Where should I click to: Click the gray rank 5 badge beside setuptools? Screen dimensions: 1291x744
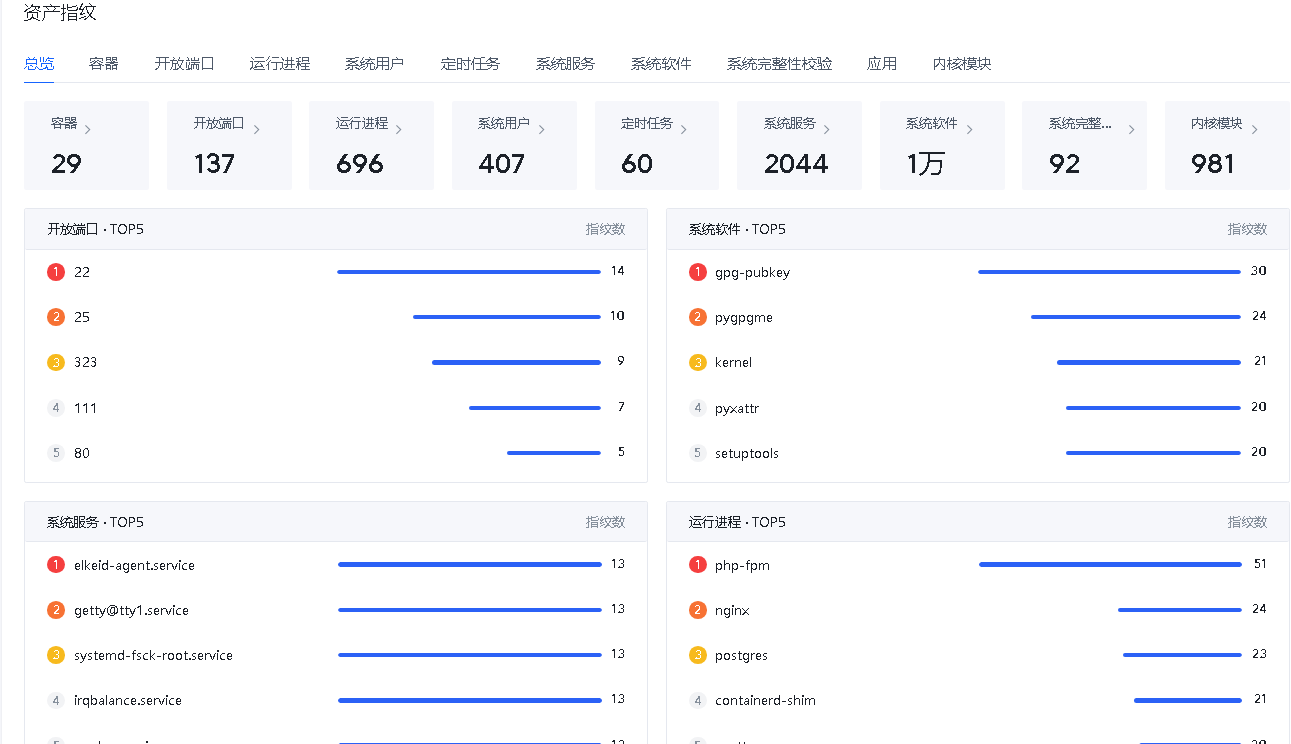click(x=698, y=453)
